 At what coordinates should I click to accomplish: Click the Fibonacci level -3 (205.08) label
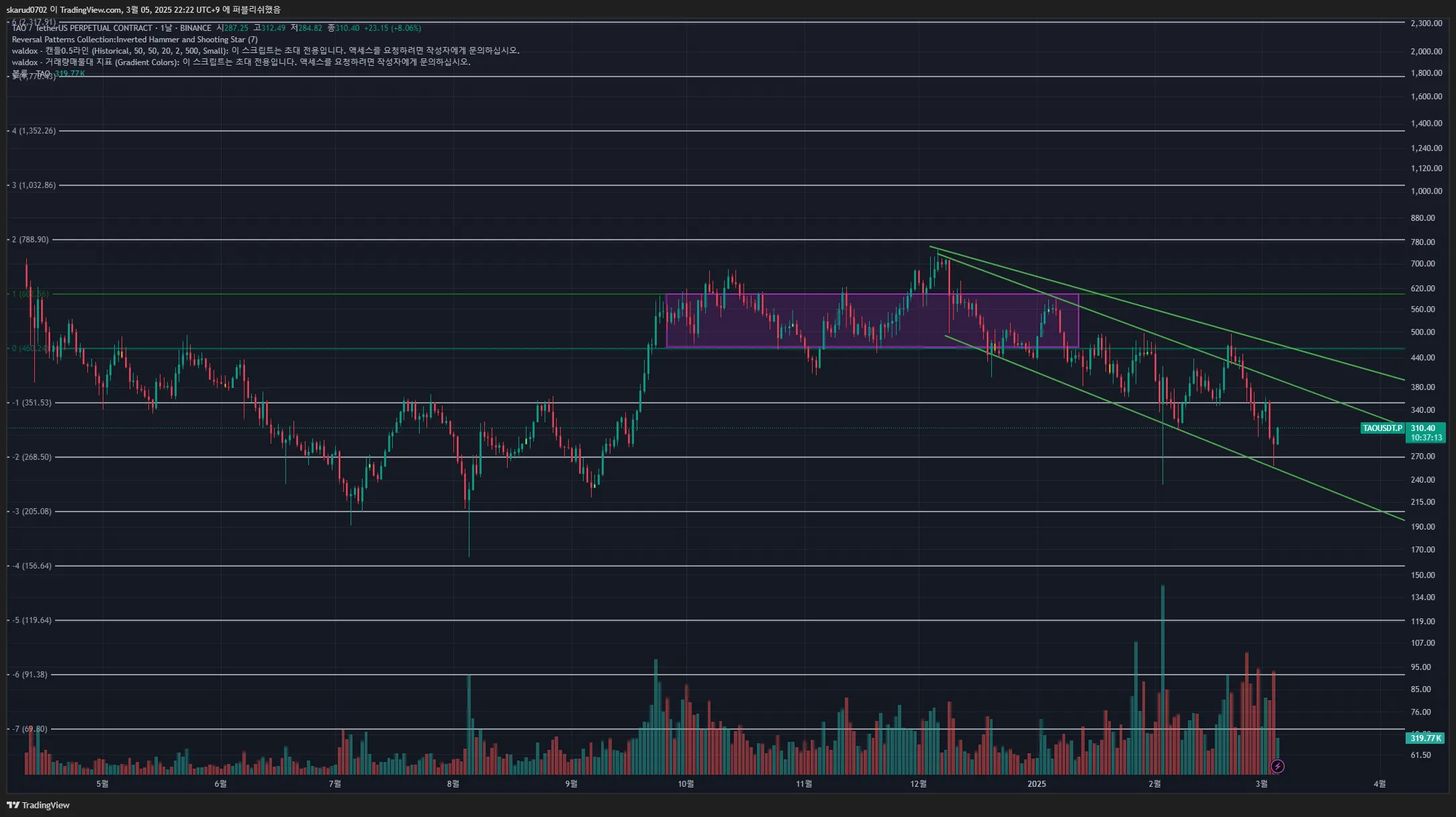32,512
